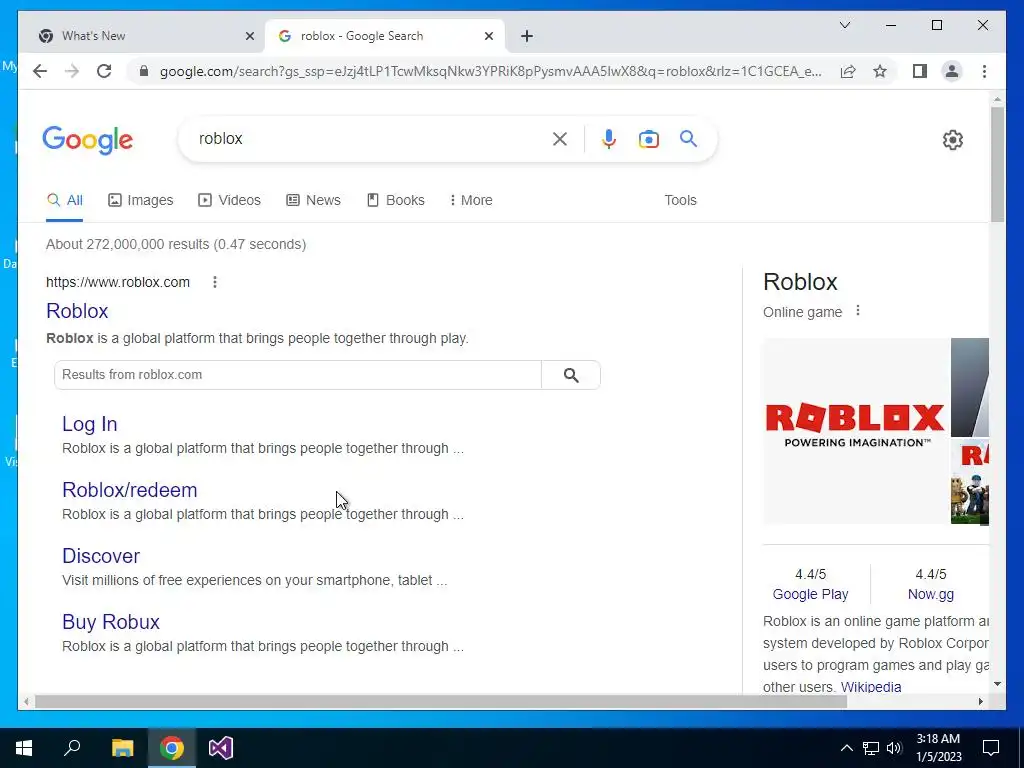Bookmark this page with the star icon
Screen dimensions: 1024x768
pyautogui.click(x=880, y=71)
